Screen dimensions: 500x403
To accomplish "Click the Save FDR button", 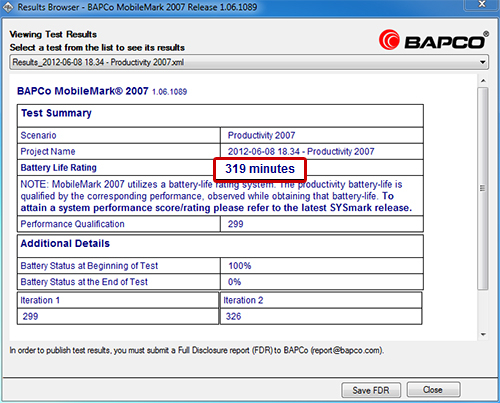I will (371, 390).
